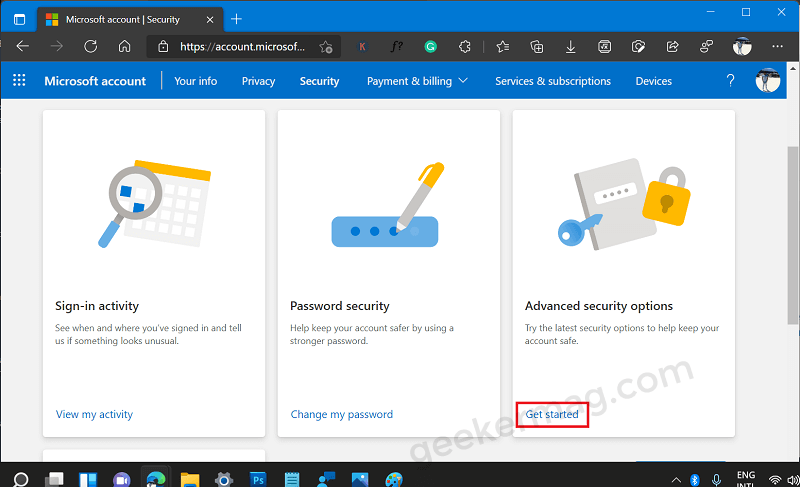Minimize the Edge browser window
800x487 pixels.
[x=711, y=12]
